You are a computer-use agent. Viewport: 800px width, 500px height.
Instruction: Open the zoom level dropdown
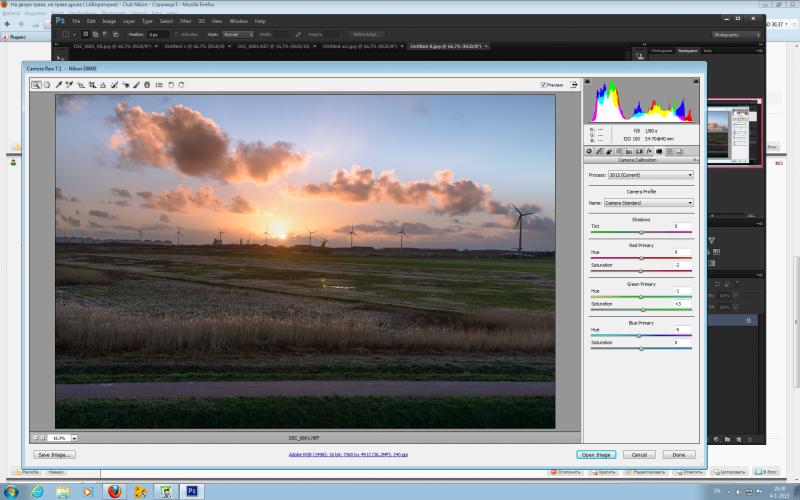[x=74, y=438]
